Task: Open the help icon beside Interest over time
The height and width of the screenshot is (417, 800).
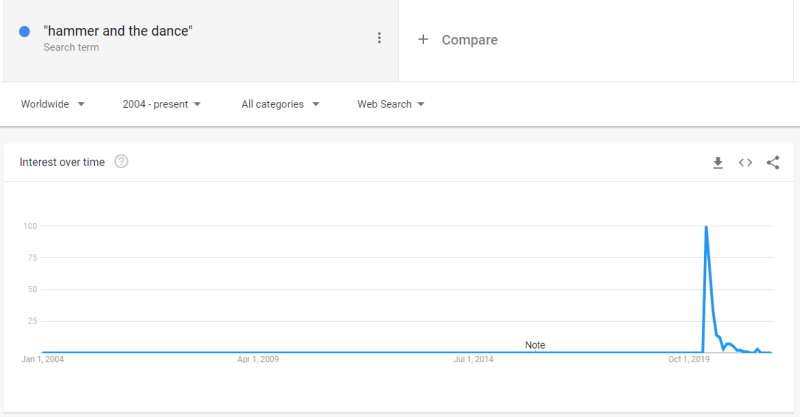Action: (x=121, y=162)
